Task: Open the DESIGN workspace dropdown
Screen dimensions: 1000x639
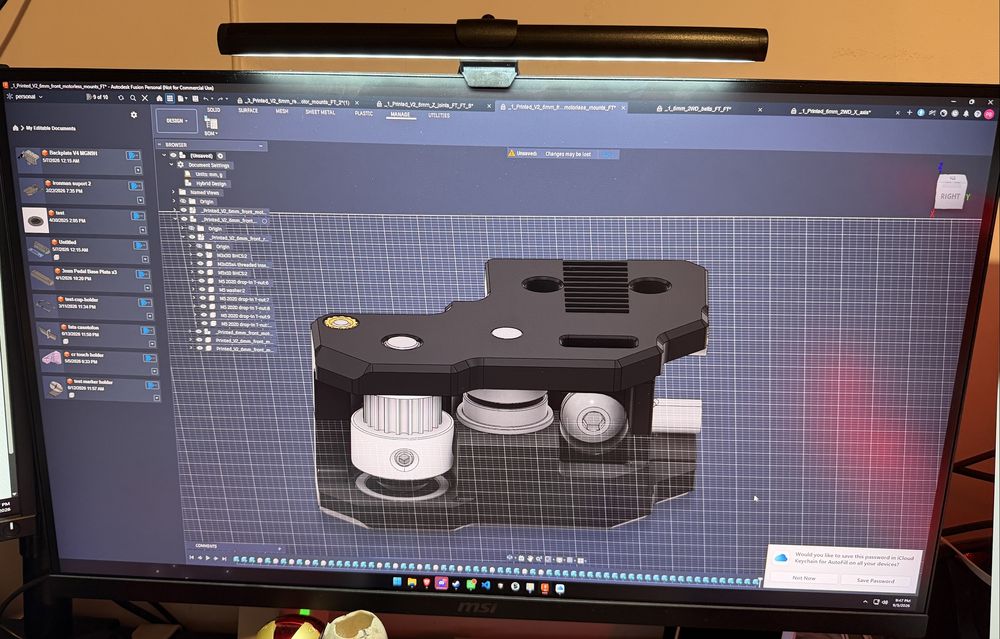Action: click(x=177, y=121)
